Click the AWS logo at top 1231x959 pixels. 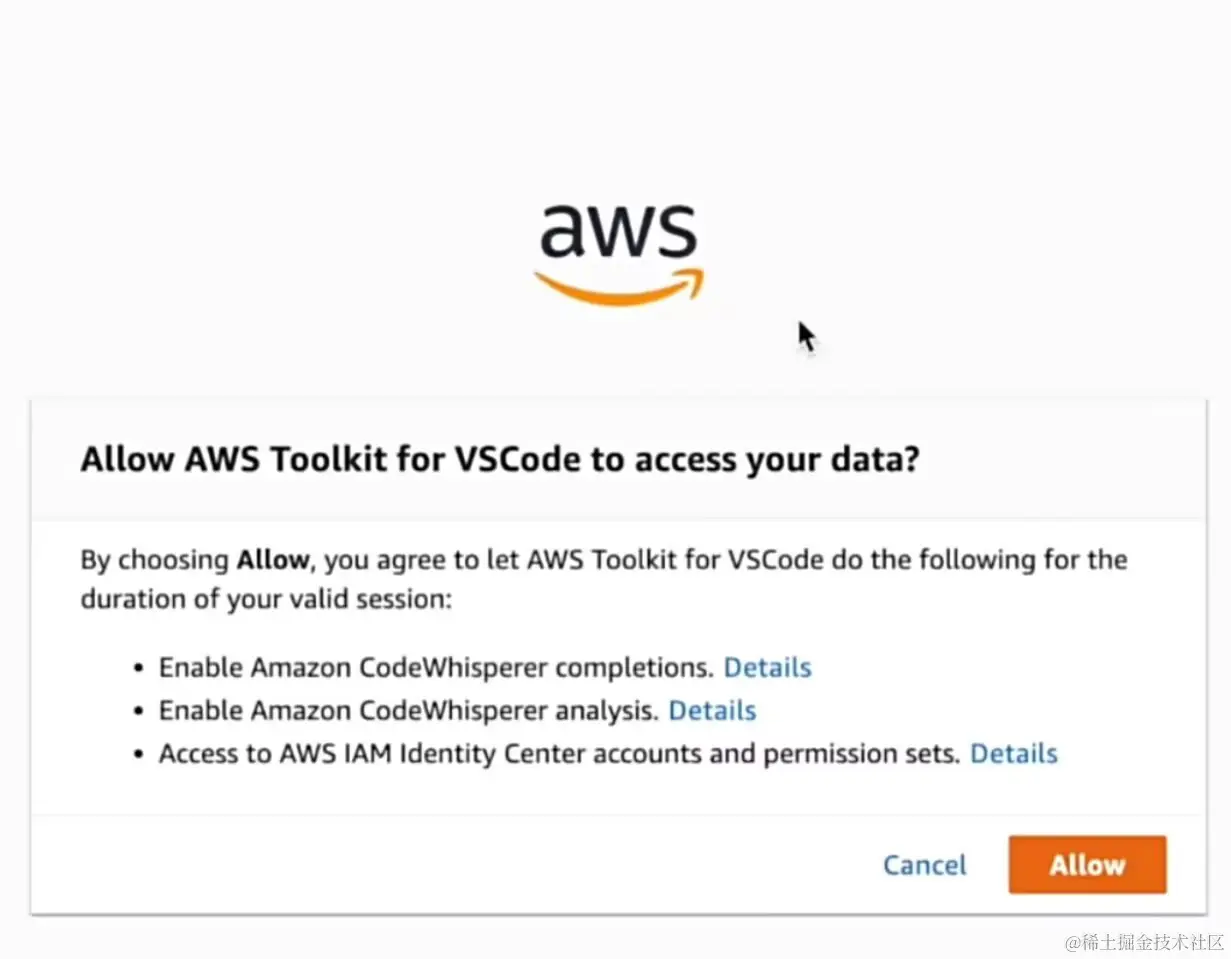point(618,252)
